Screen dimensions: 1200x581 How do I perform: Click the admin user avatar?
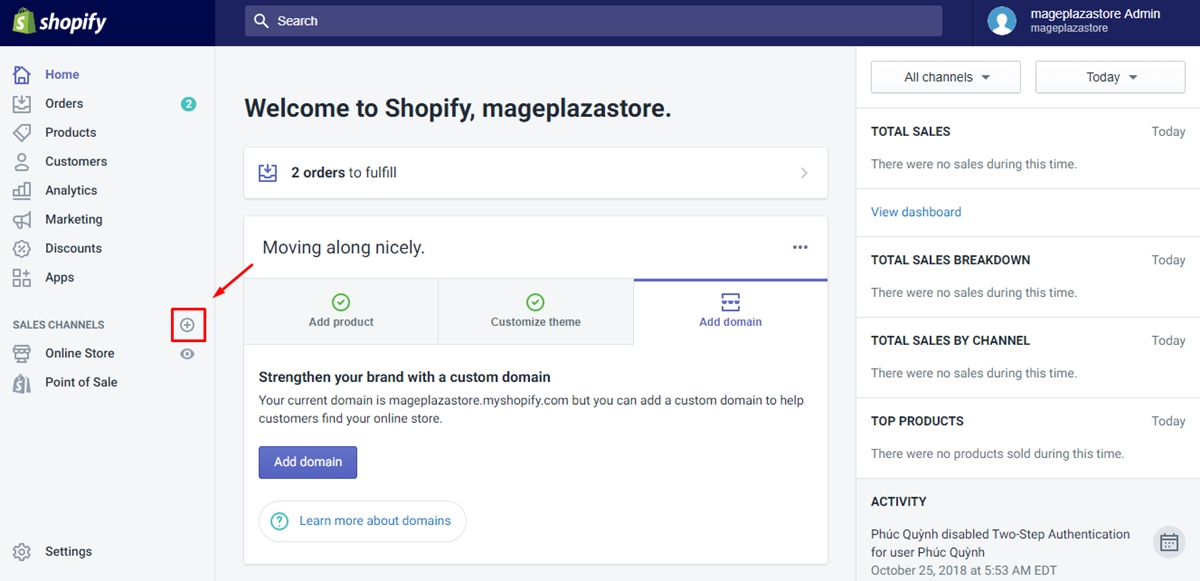[1002, 21]
